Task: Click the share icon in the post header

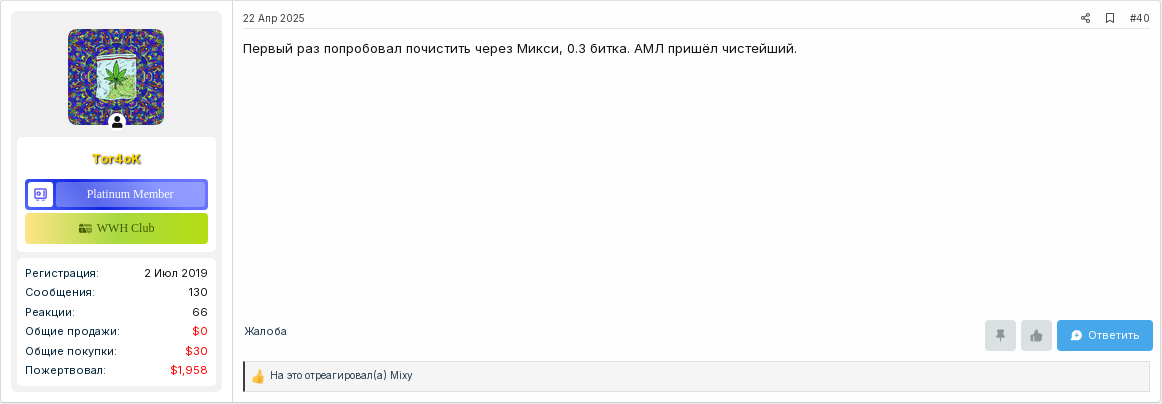Action: [x=1086, y=19]
